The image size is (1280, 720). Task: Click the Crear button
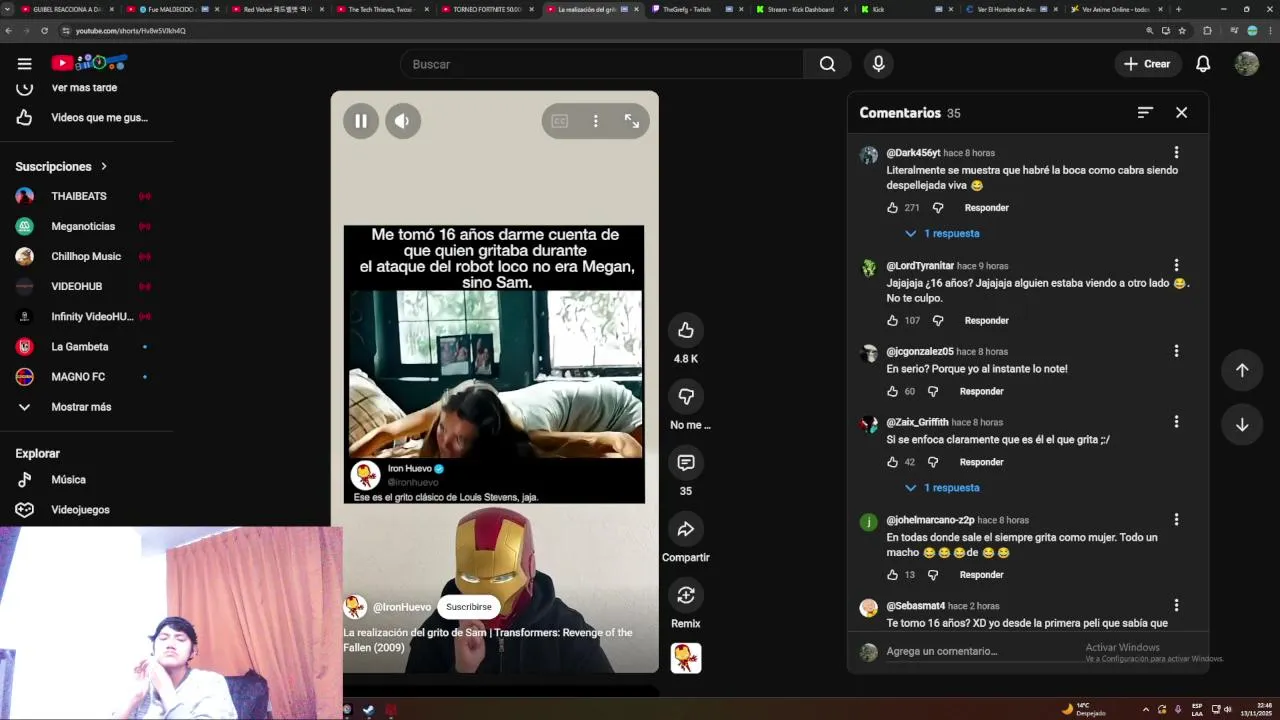click(1147, 64)
